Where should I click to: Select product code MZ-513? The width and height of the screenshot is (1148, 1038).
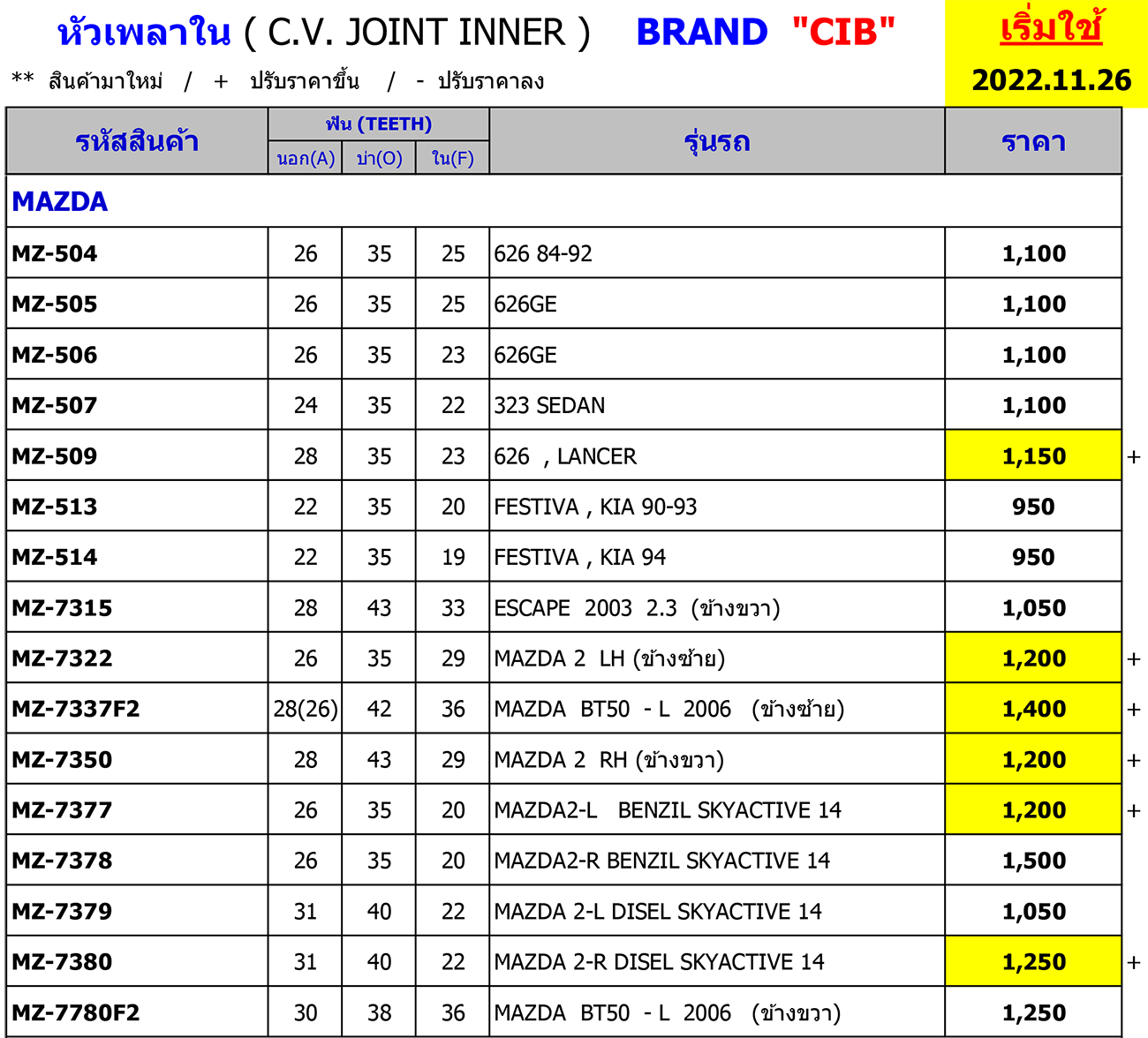[x=55, y=507]
